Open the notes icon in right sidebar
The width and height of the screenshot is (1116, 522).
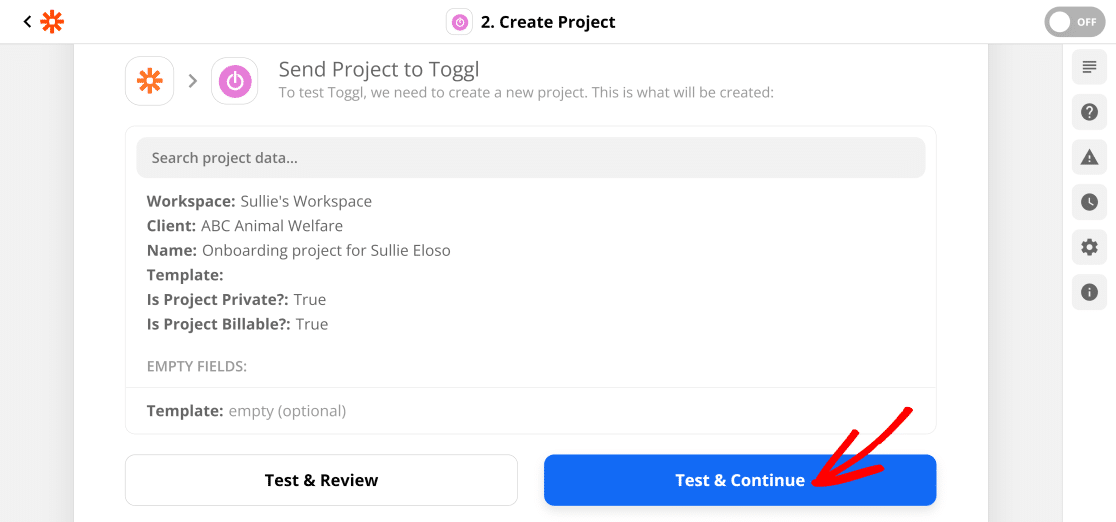tap(1089, 68)
